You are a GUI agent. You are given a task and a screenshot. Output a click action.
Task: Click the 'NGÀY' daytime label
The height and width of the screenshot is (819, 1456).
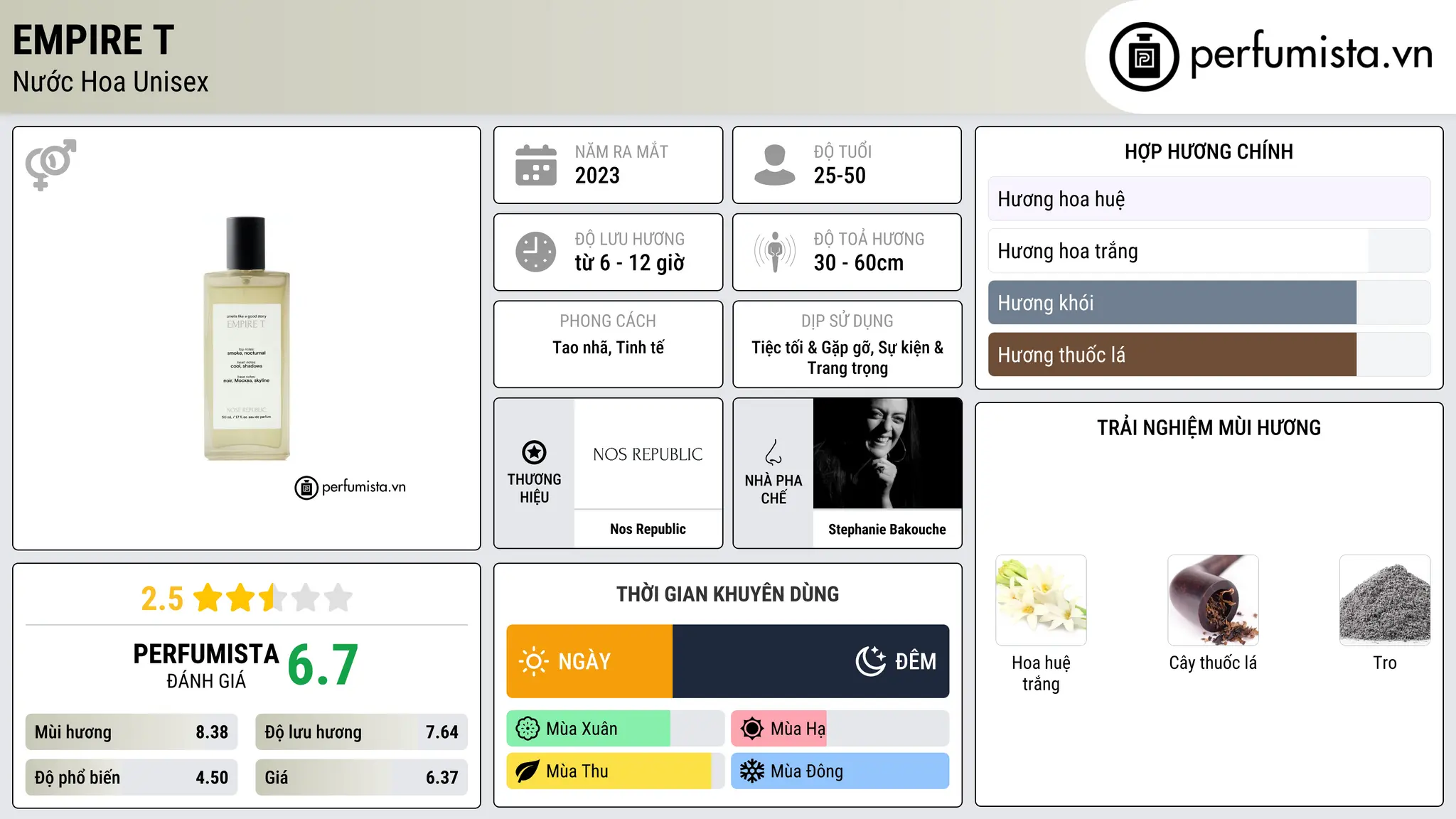click(584, 662)
